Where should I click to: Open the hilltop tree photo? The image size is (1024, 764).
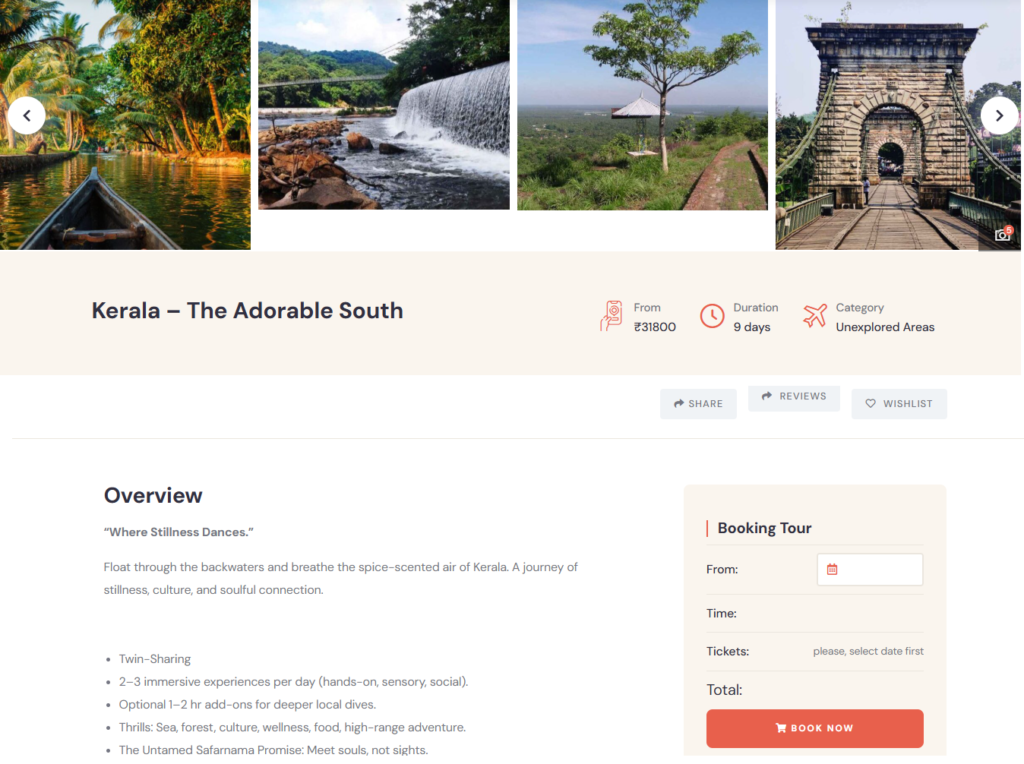point(643,104)
